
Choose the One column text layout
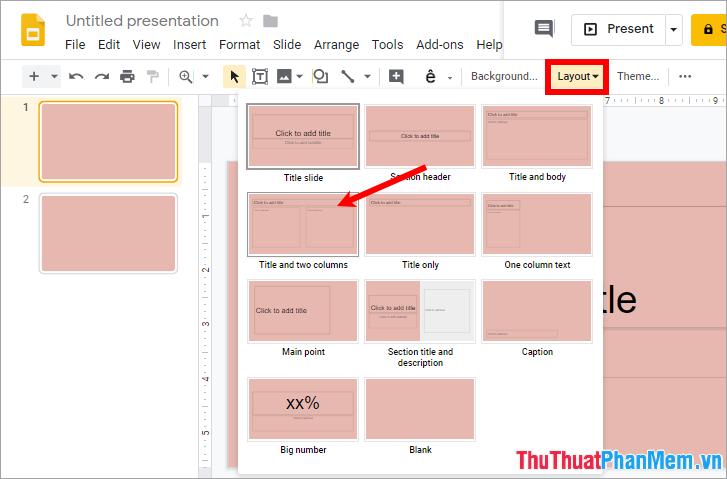coord(537,224)
